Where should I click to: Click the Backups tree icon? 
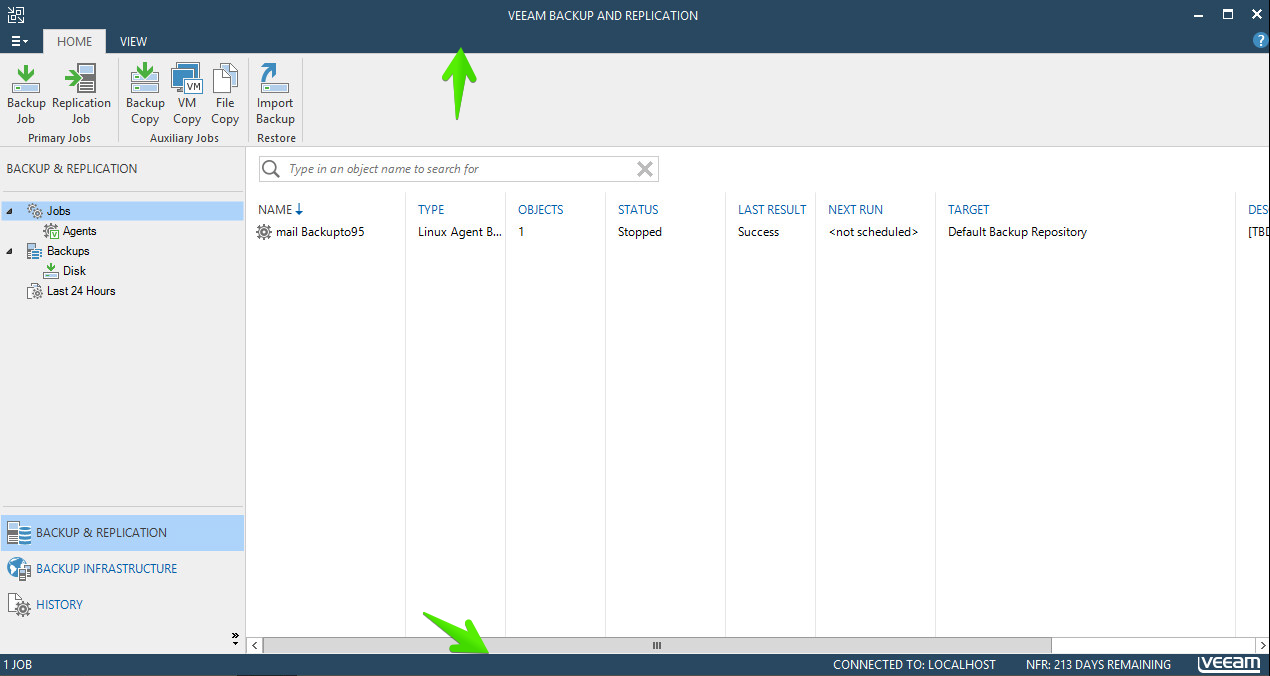[35, 251]
